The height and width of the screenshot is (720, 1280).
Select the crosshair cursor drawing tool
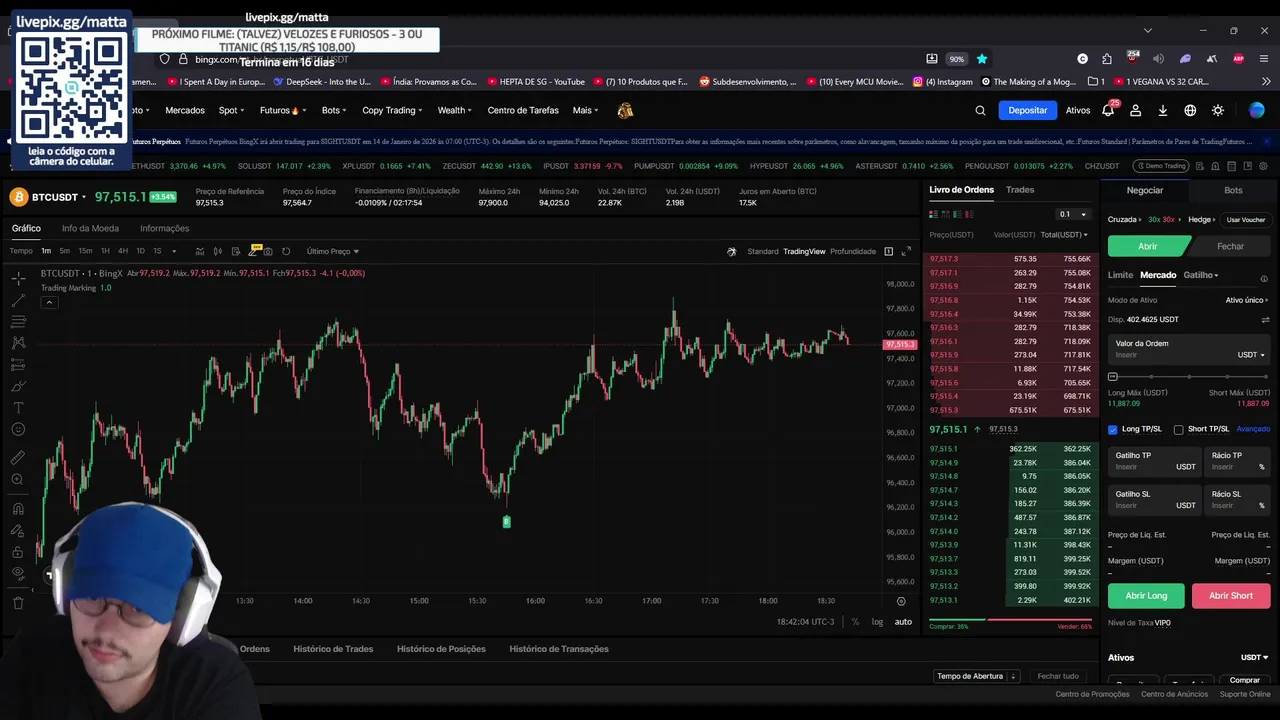tap(18, 279)
